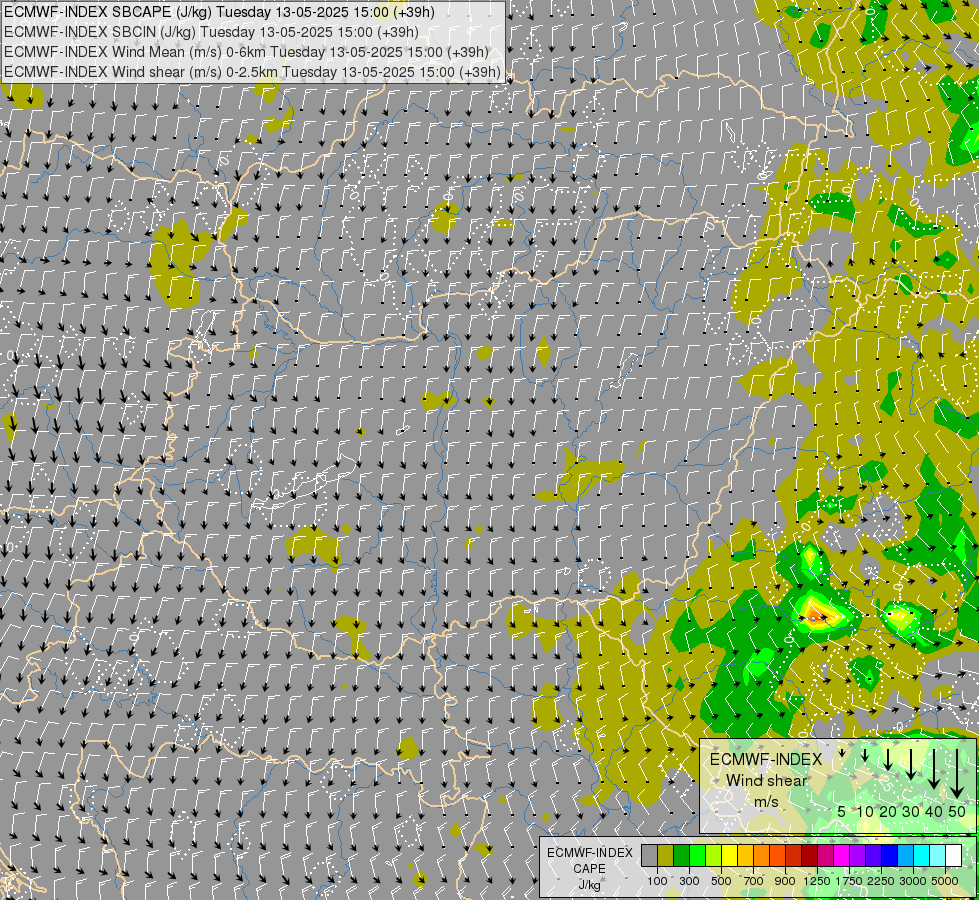Select the gray swatch in the CAPE legend
This screenshot has height=900, width=979.
point(649,856)
